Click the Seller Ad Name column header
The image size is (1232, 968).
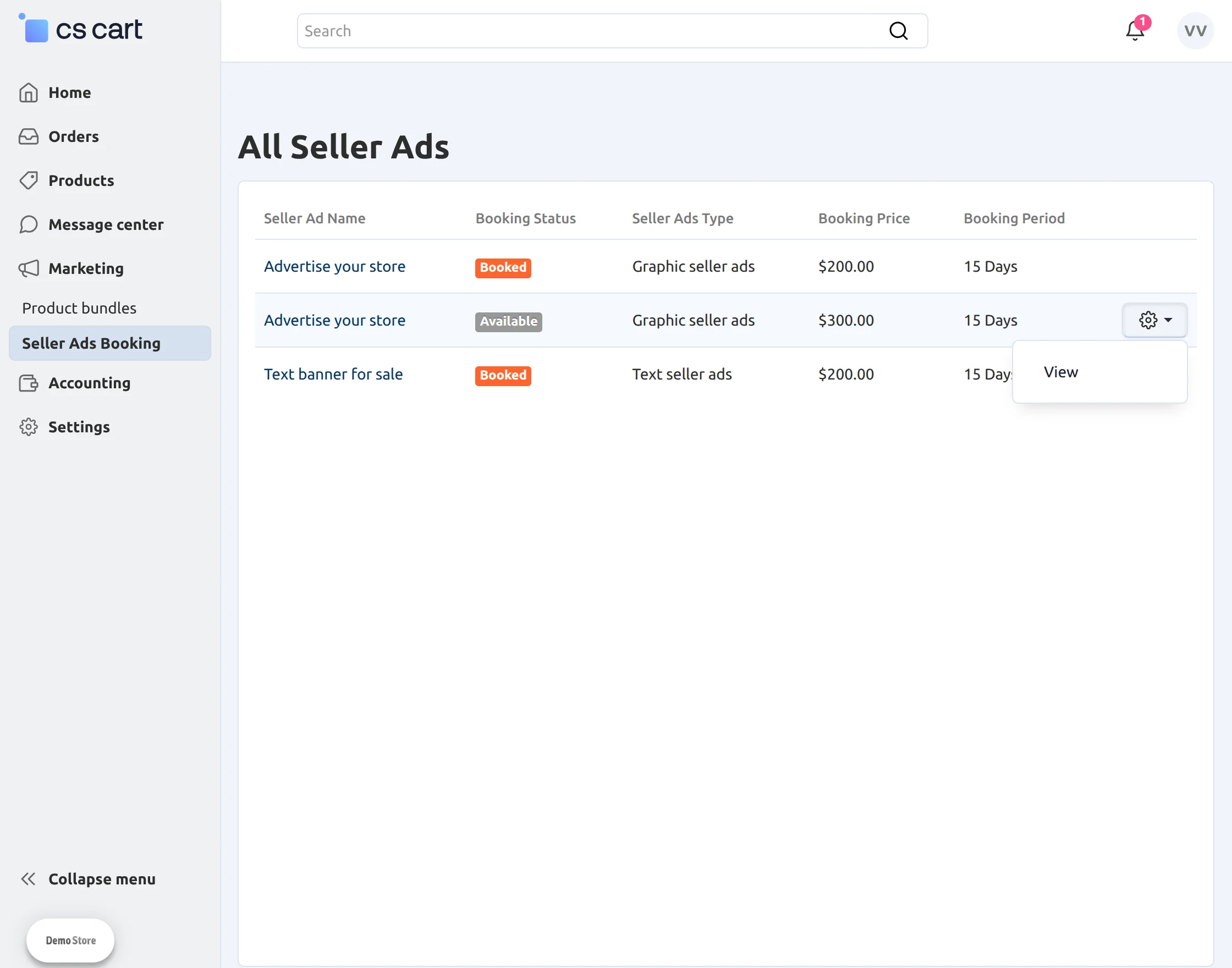pos(315,218)
